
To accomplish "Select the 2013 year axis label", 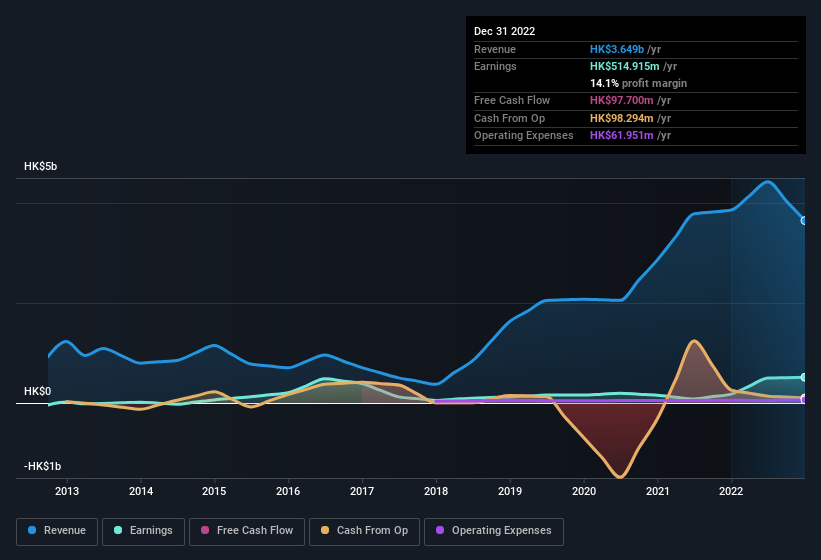I will pyautogui.click(x=67, y=491).
